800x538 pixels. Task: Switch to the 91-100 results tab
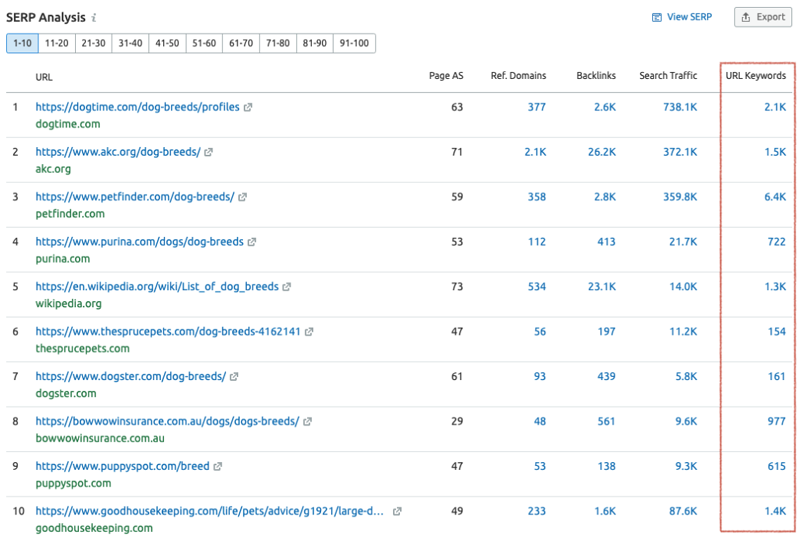pos(354,43)
